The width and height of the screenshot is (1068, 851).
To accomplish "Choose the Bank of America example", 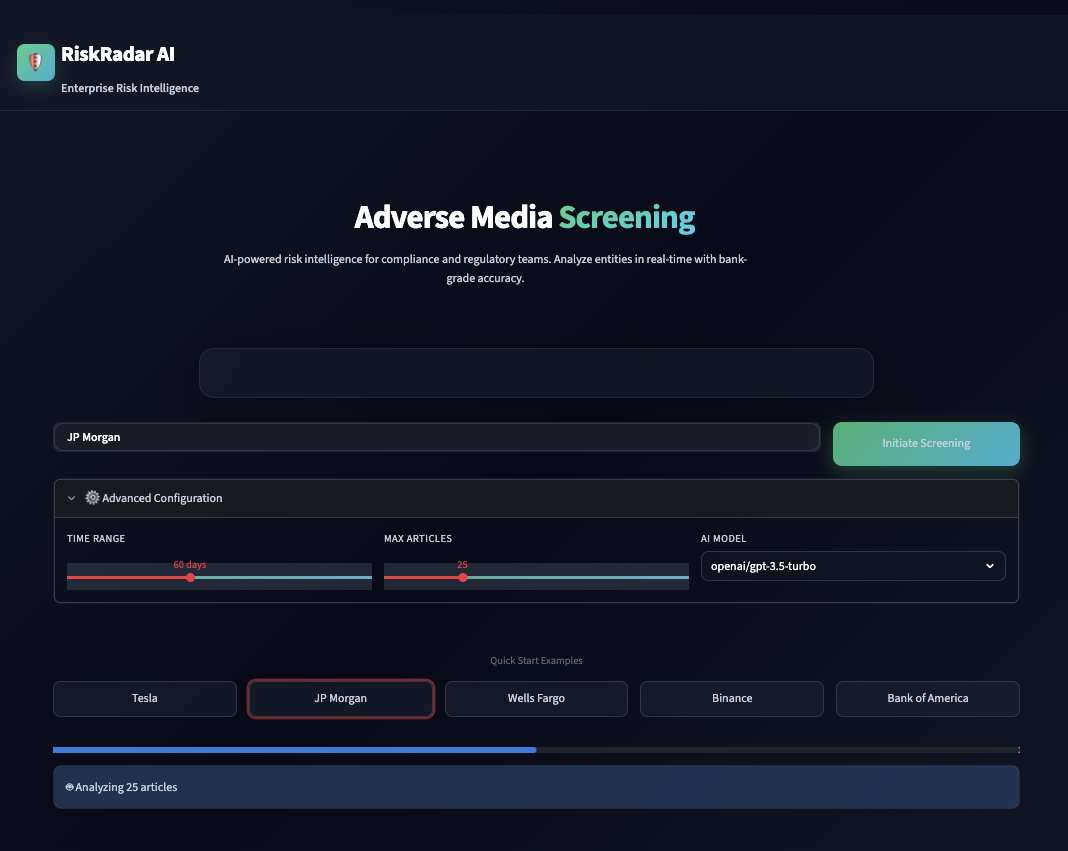I will [927, 698].
